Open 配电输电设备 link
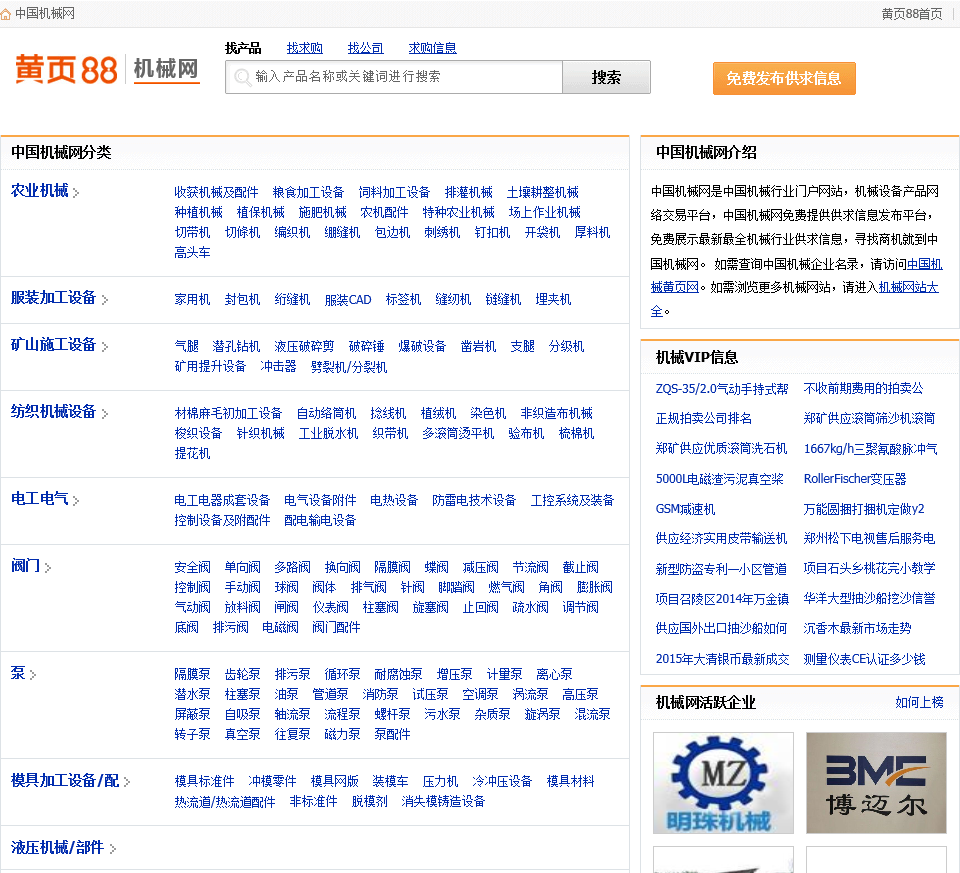The image size is (960, 873). [320, 520]
